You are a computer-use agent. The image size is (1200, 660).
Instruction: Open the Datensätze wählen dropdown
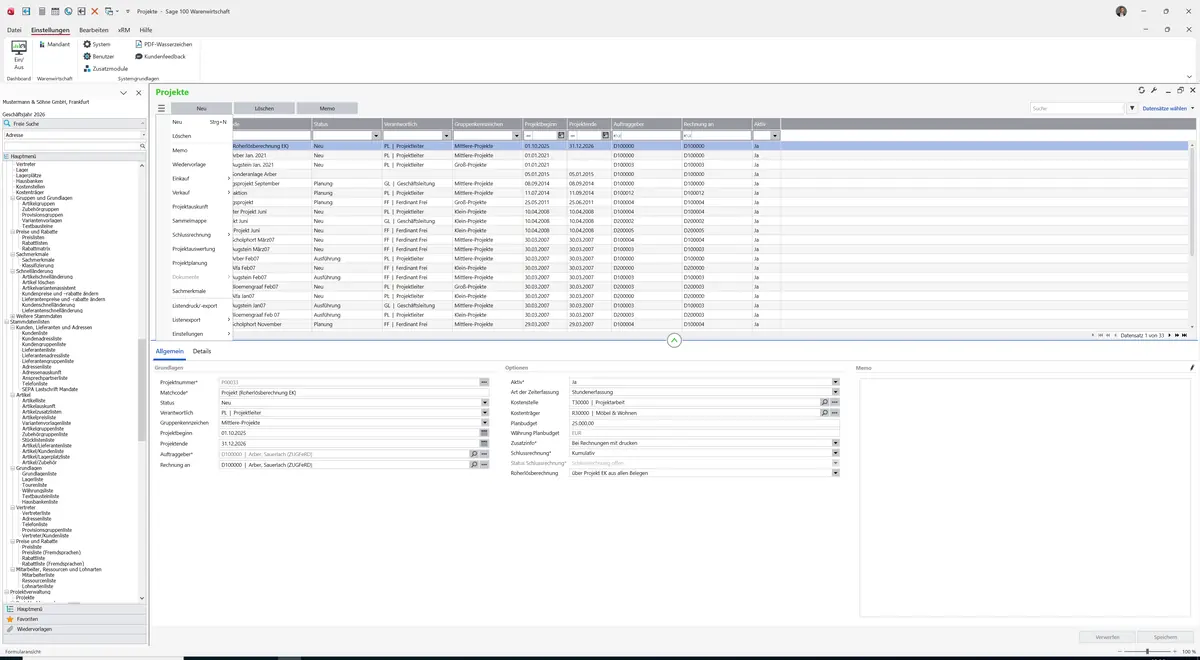coord(1168,108)
